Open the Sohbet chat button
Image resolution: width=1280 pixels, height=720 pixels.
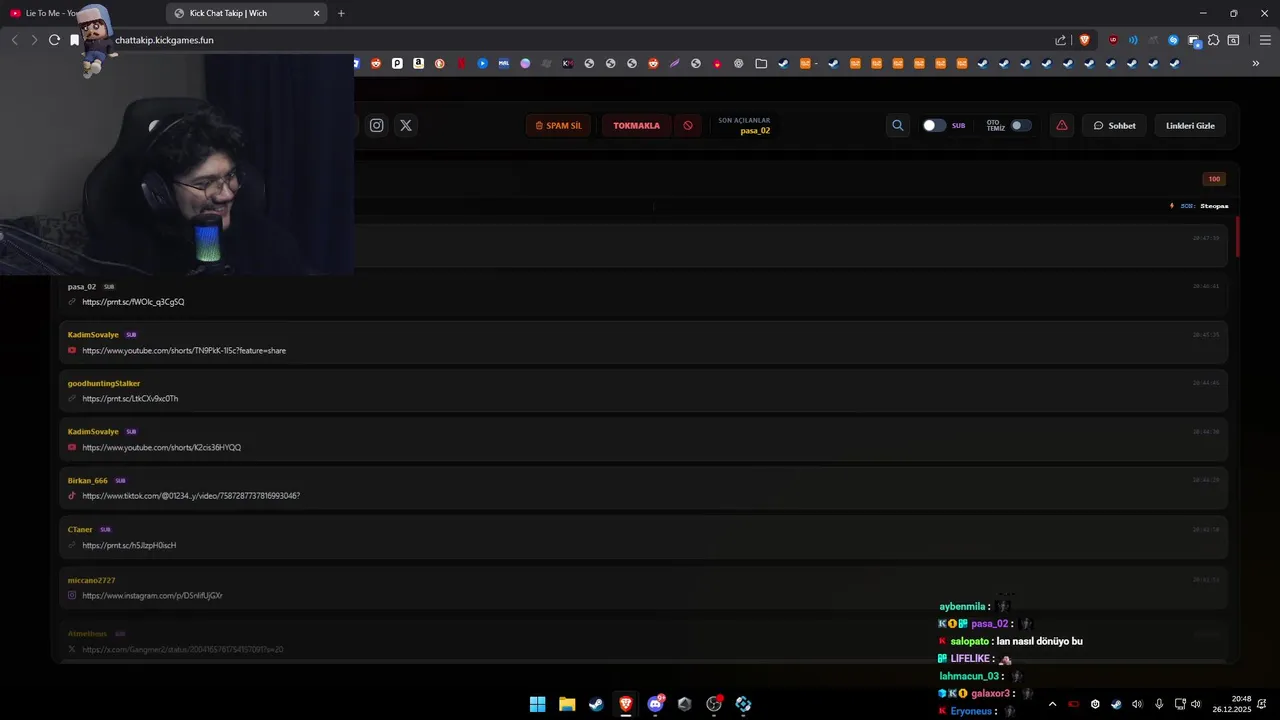(x=1115, y=126)
